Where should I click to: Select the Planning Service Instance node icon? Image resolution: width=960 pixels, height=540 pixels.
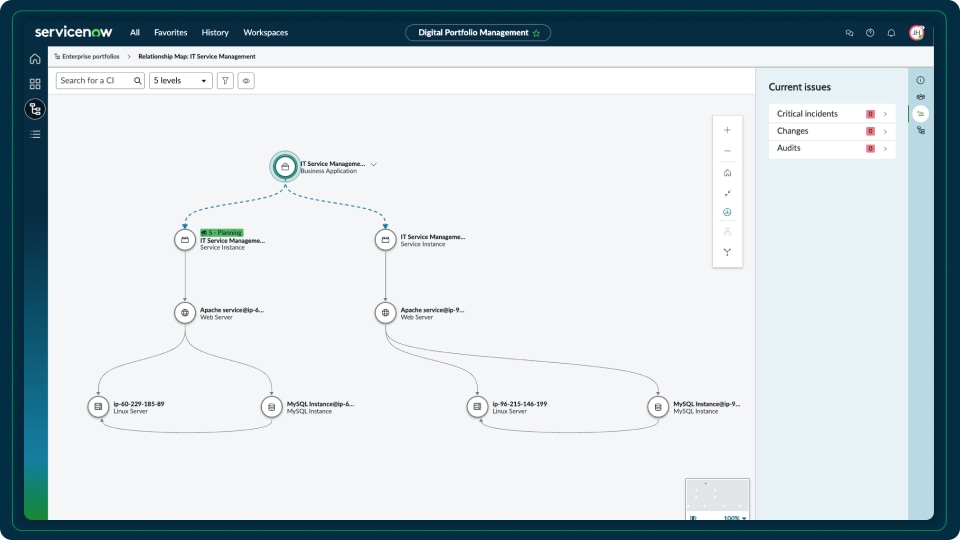pyautogui.click(x=185, y=240)
